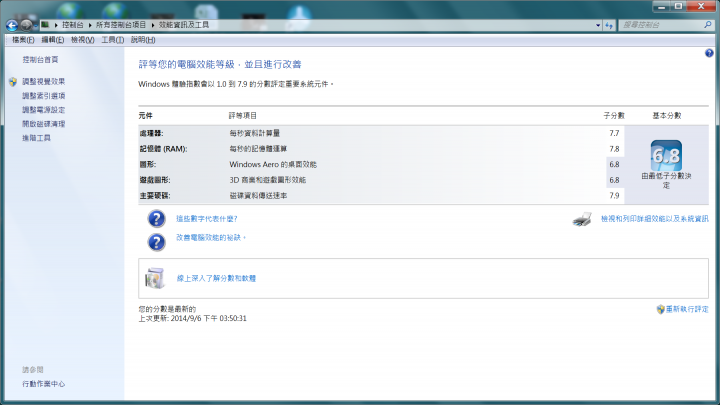
Task: Click the software box icon near 線上深入了解
Action: point(155,278)
